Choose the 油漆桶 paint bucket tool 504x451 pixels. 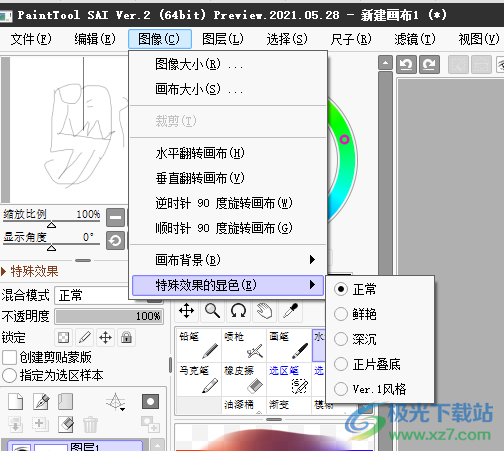click(244, 405)
